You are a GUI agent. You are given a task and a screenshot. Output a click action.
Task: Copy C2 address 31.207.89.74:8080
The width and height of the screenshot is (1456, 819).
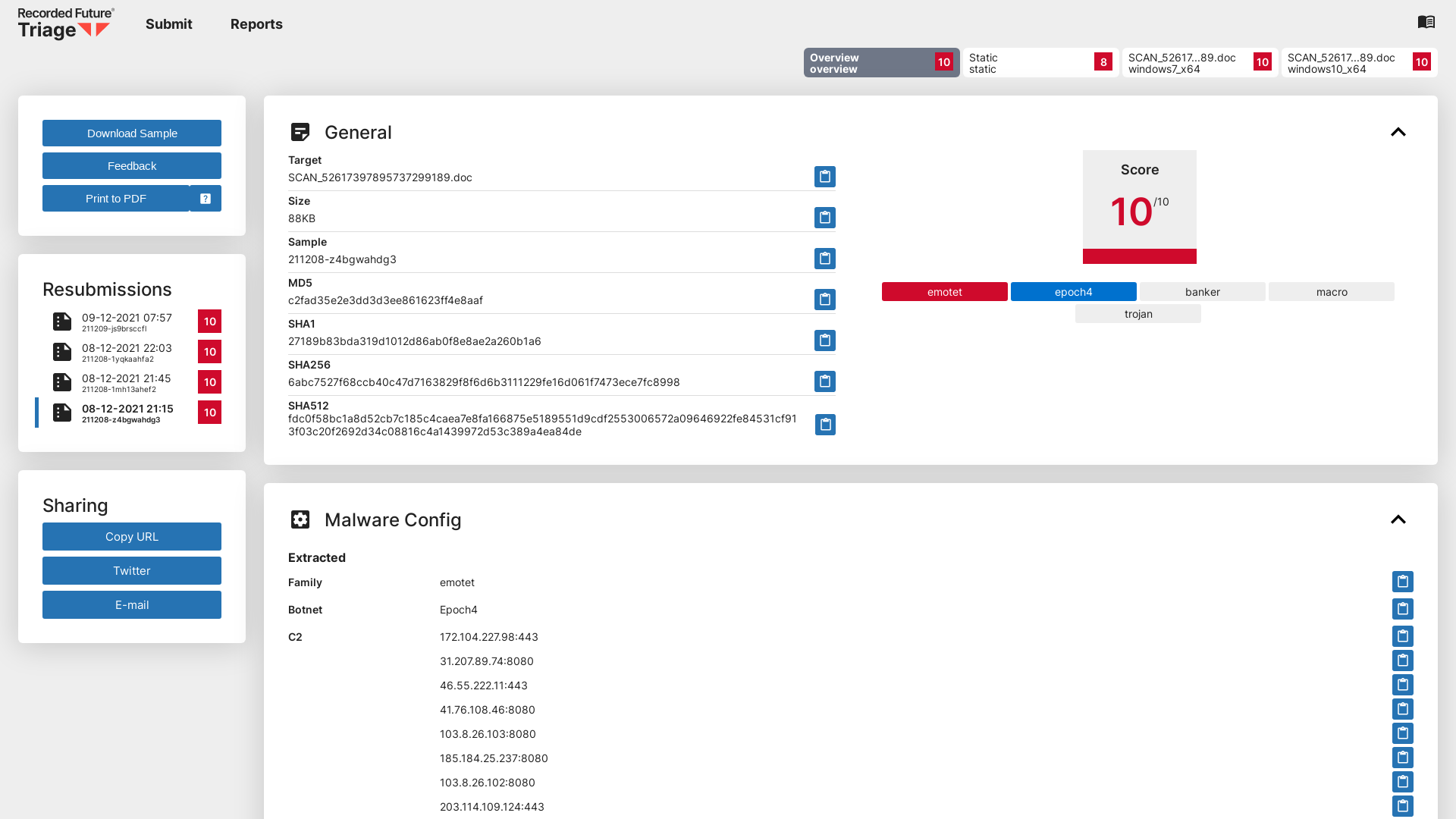pyautogui.click(x=1403, y=661)
